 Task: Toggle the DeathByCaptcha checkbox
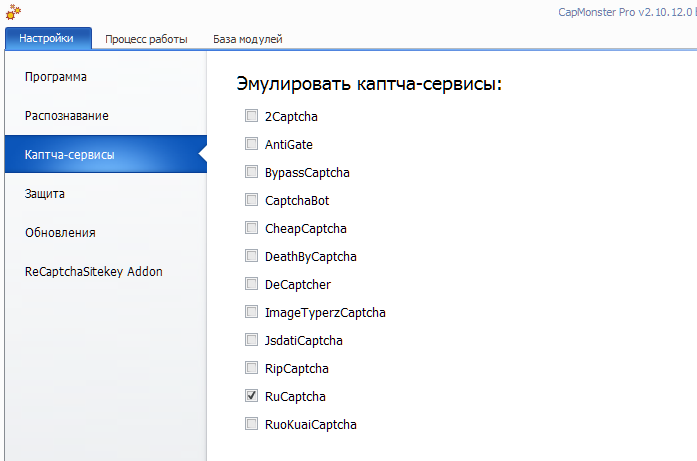click(x=251, y=256)
